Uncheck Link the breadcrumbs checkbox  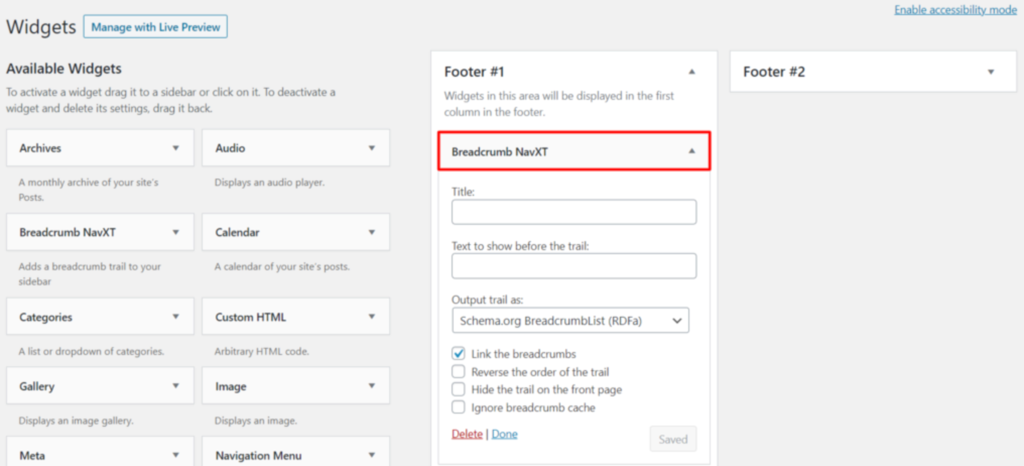[x=459, y=354]
